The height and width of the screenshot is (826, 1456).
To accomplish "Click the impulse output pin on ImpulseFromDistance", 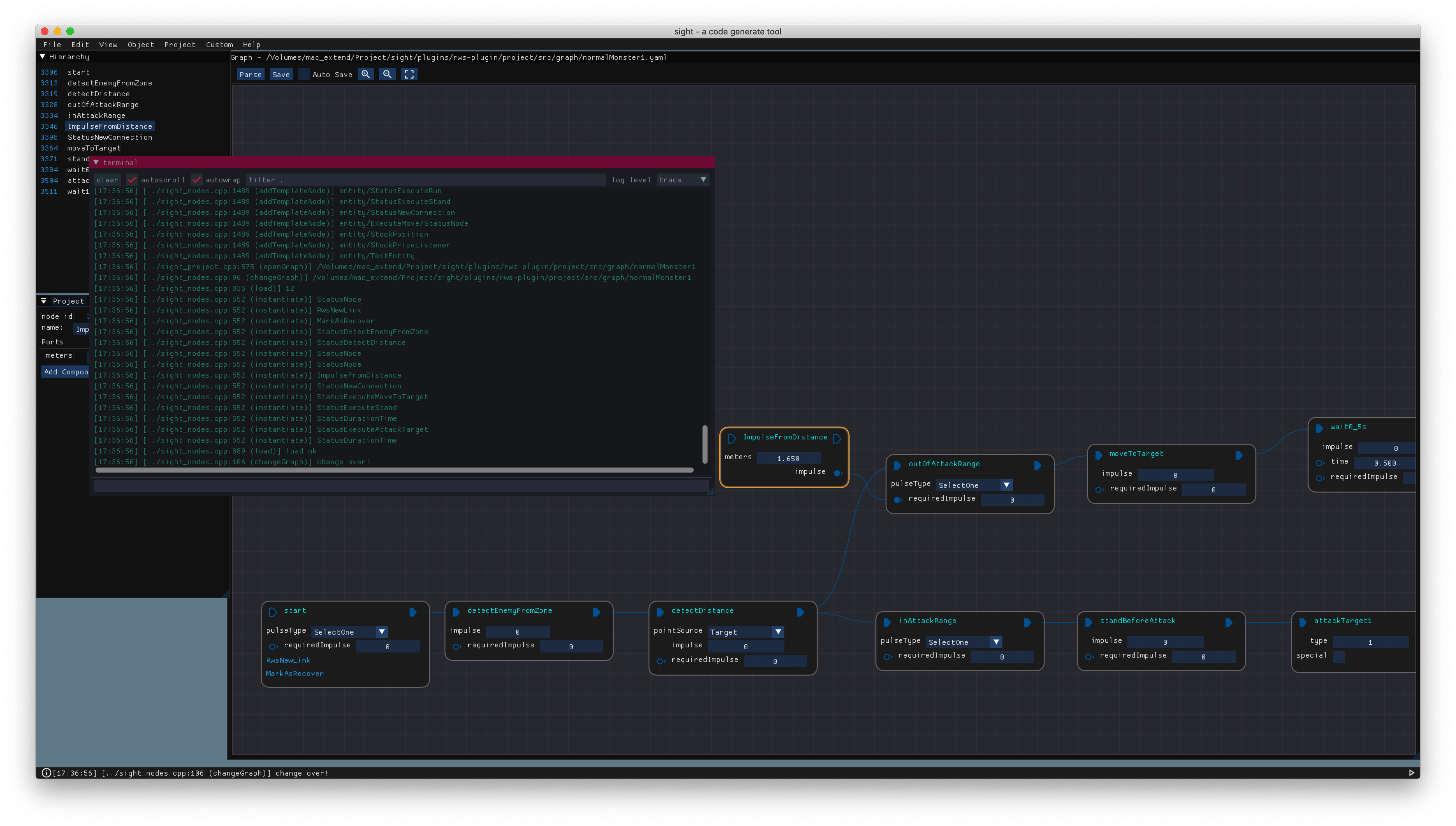I will (837, 473).
